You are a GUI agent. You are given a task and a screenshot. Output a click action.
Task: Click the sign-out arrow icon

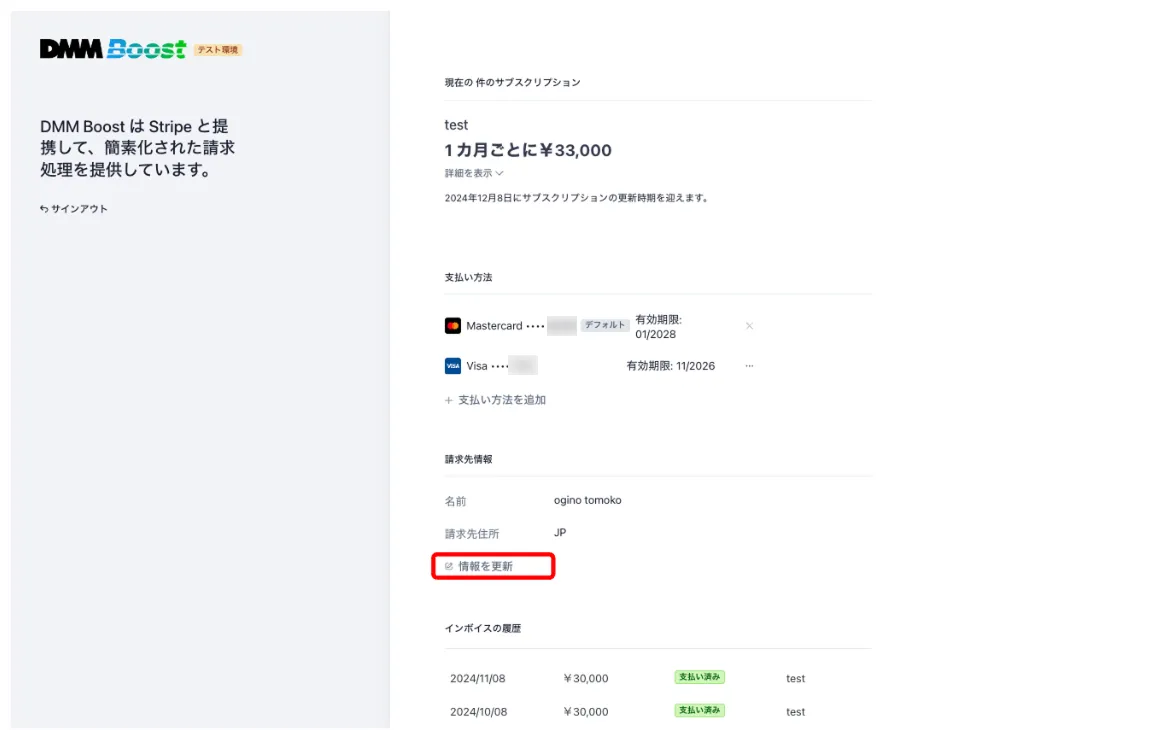click(x=44, y=209)
